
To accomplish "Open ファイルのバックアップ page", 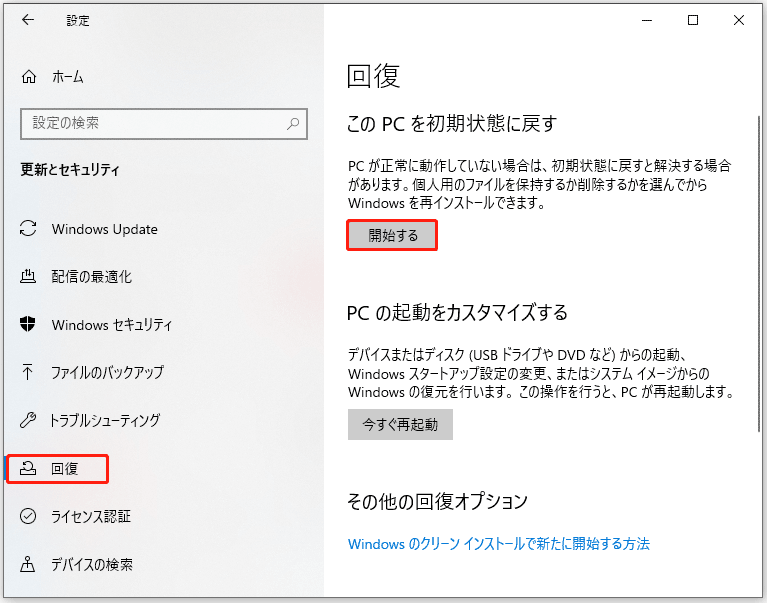I will [x=108, y=372].
